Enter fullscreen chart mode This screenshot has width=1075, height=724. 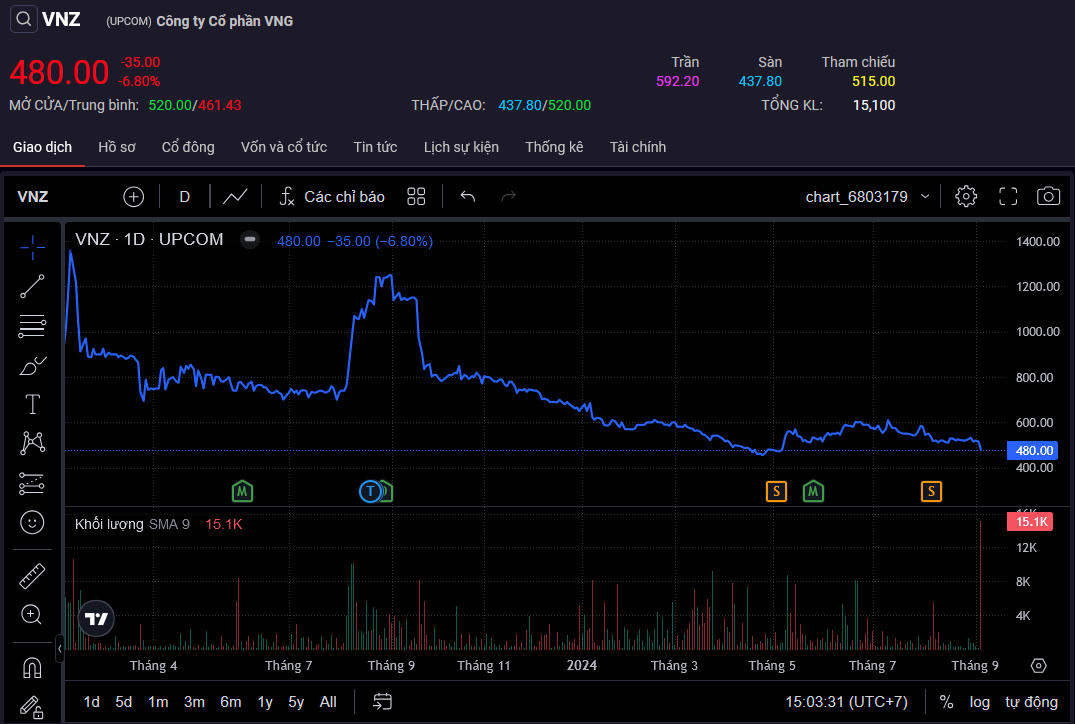click(1008, 196)
